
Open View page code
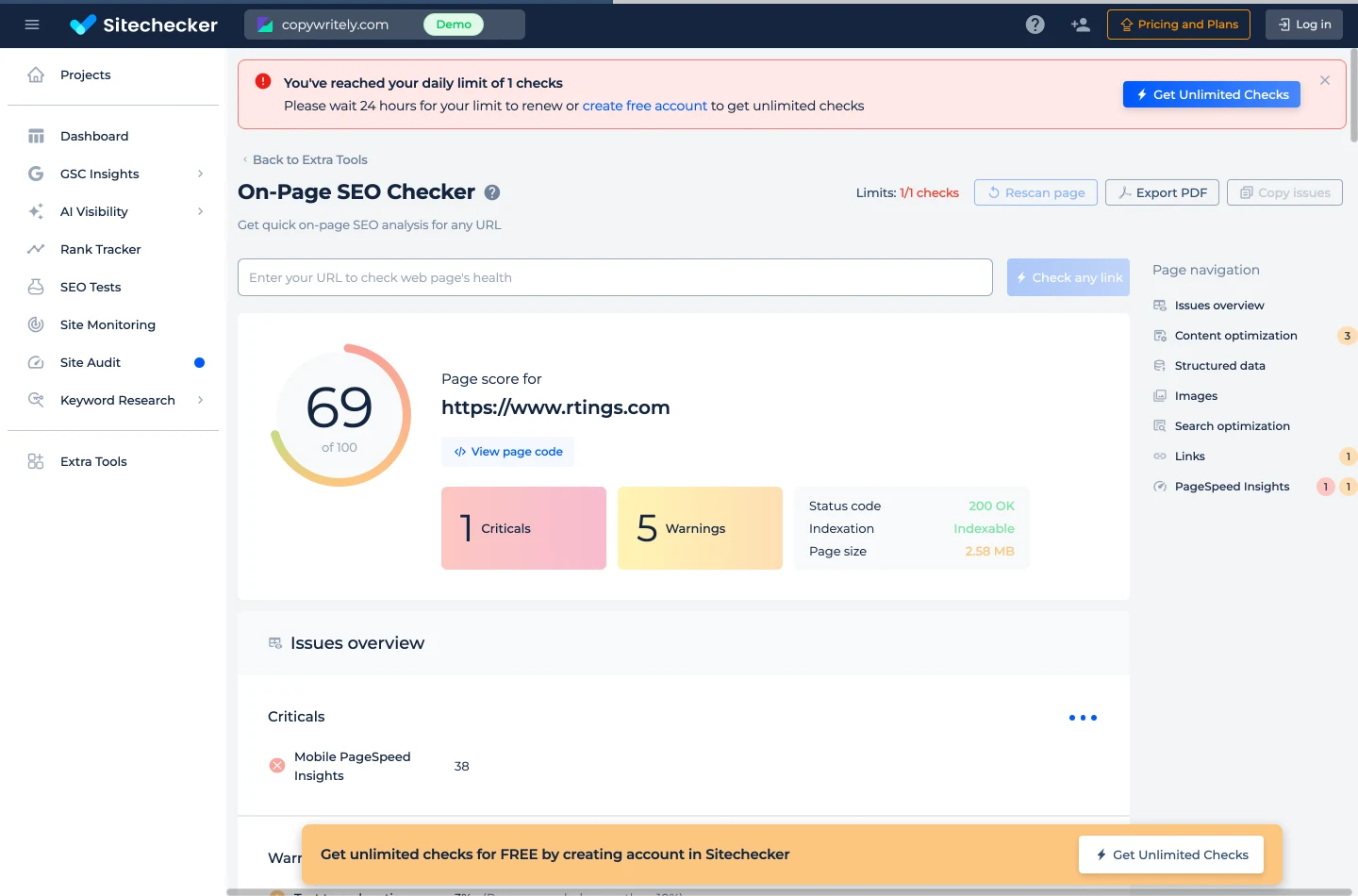coord(507,452)
